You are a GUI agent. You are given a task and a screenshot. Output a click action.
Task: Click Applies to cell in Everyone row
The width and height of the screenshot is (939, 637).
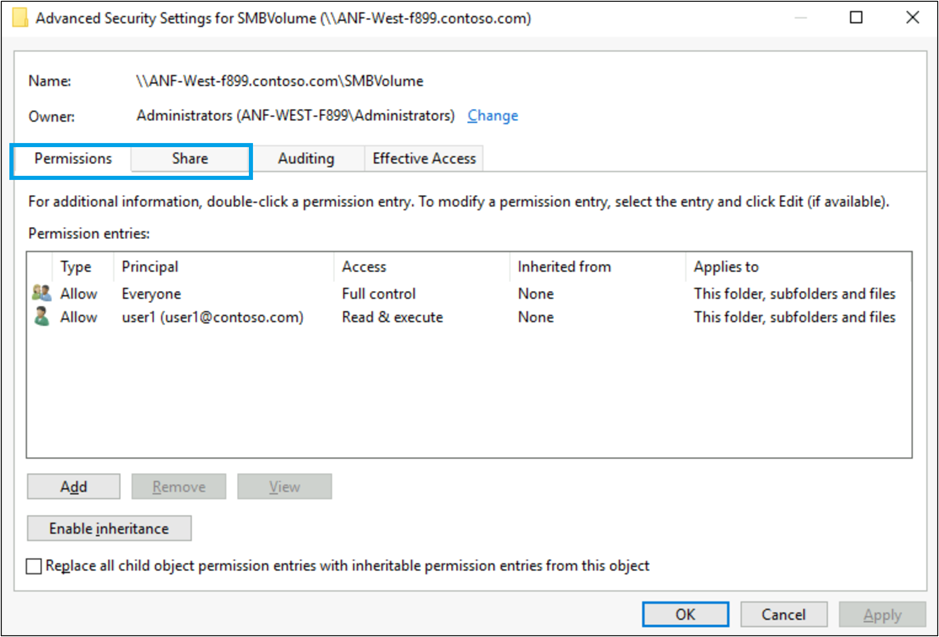point(795,294)
